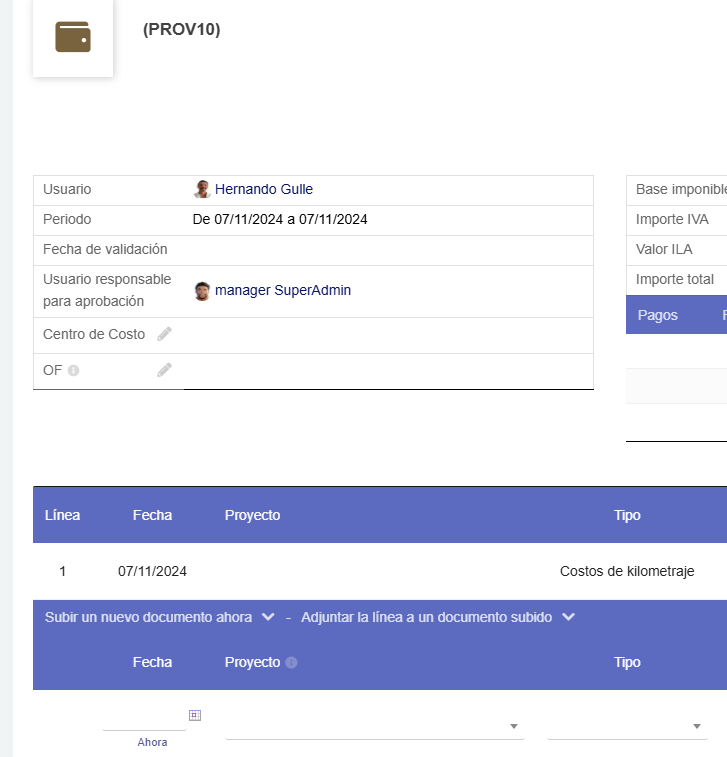The image size is (727, 757).
Task: Click the expense report wallet icon
Action: coord(73,37)
